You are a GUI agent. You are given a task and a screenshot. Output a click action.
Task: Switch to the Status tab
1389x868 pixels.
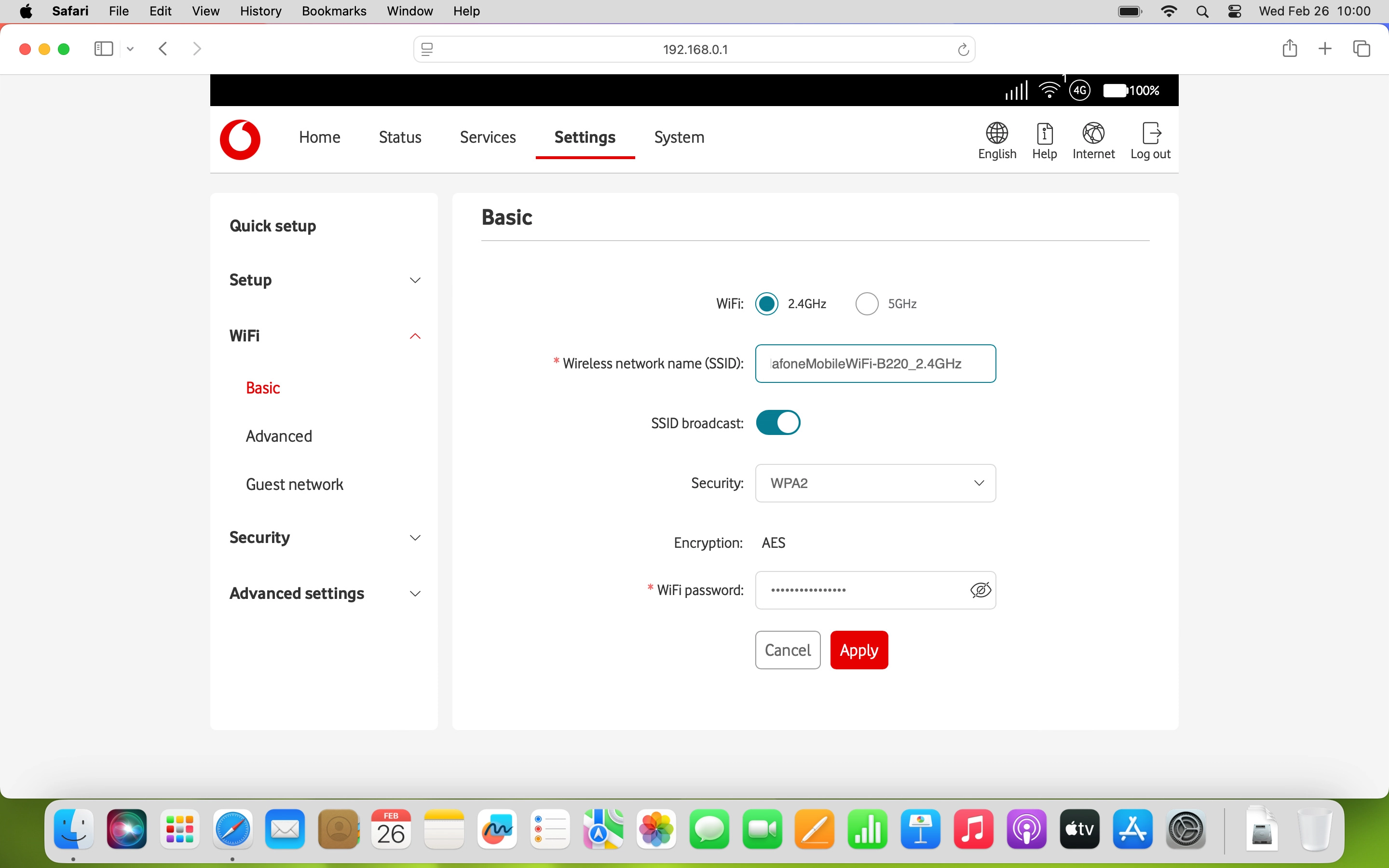[400, 137]
